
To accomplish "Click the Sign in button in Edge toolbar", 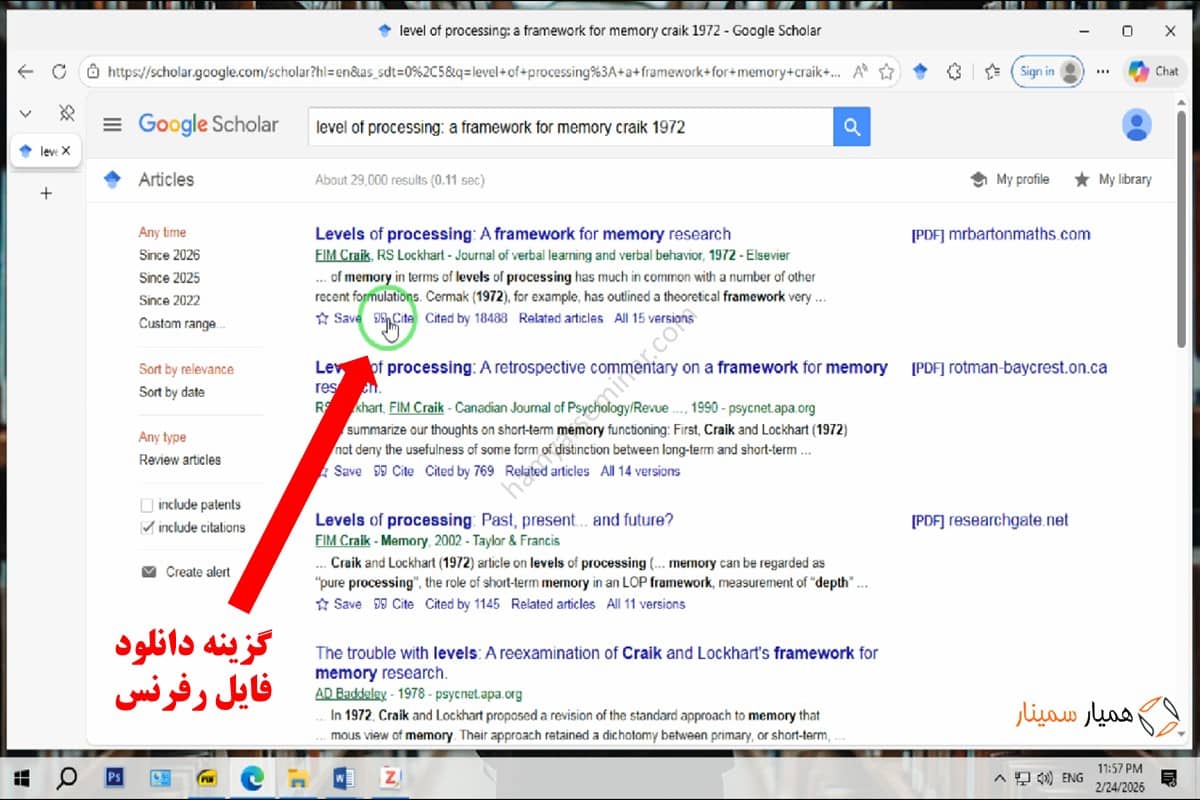I will pyautogui.click(x=1047, y=72).
